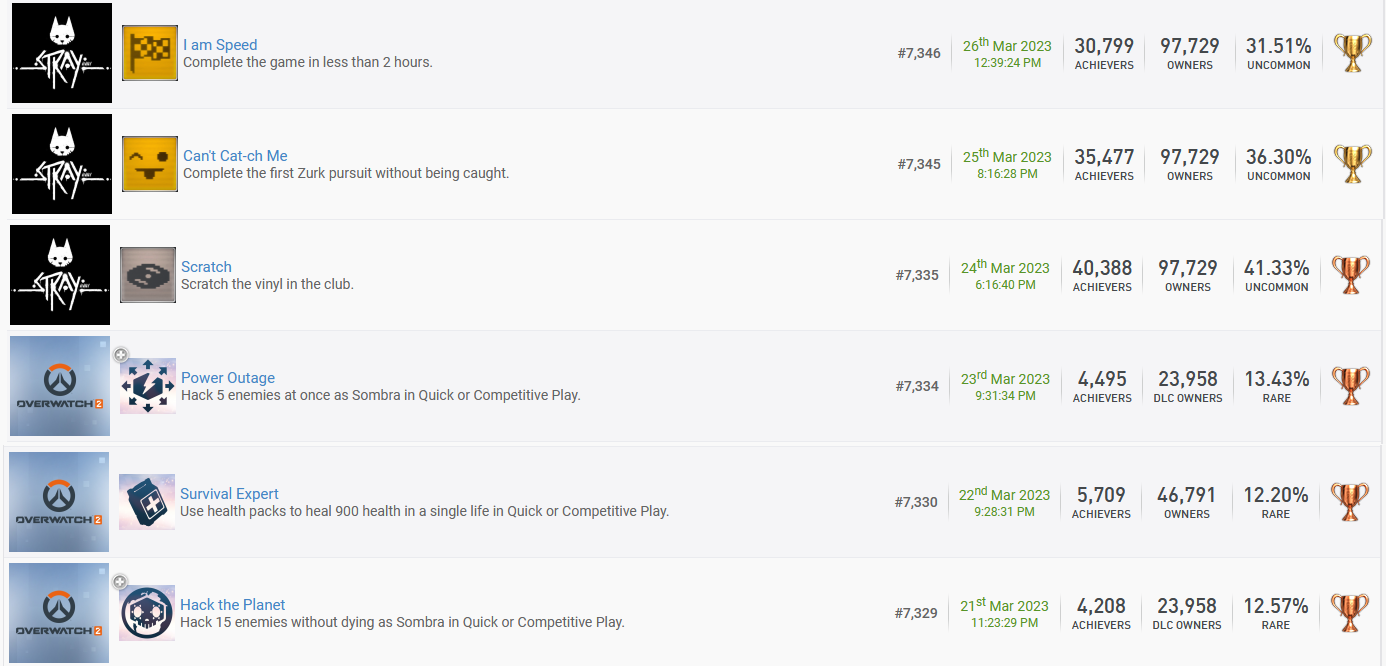Viewport: 1386px width, 666px height.
Task: Expand the plus badge on Hack the Planet
Action: click(x=120, y=581)
